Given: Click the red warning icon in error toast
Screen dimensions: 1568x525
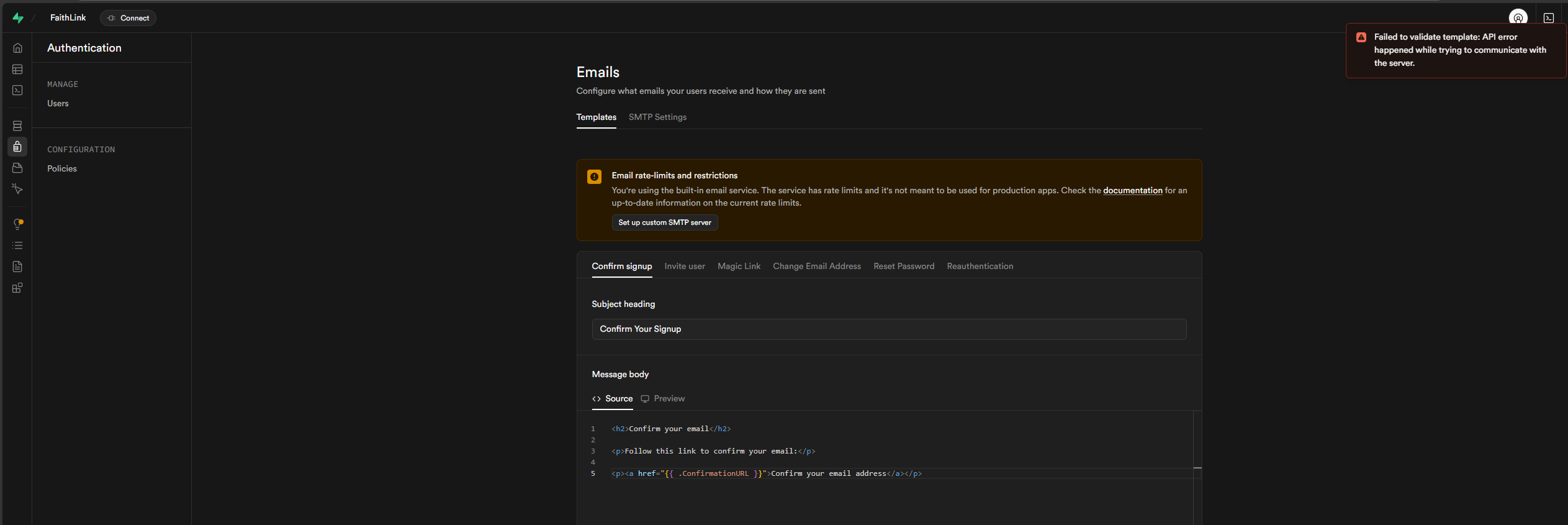Looking at the screenshot, I should 1361,37.
